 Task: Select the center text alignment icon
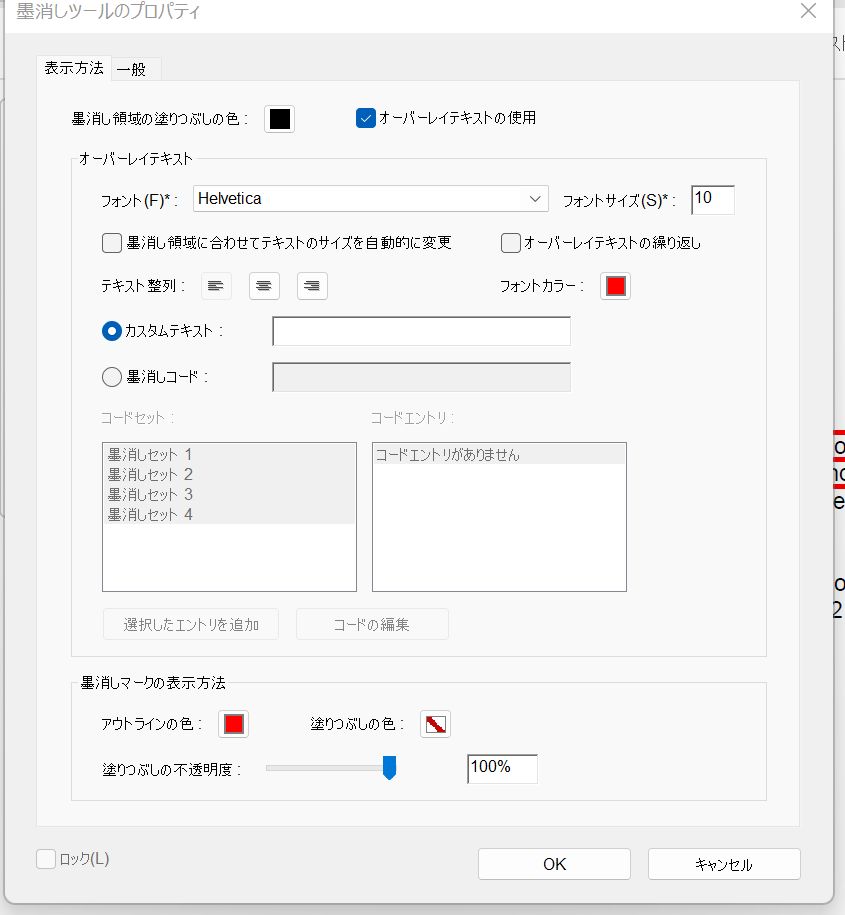pos(264,286)
